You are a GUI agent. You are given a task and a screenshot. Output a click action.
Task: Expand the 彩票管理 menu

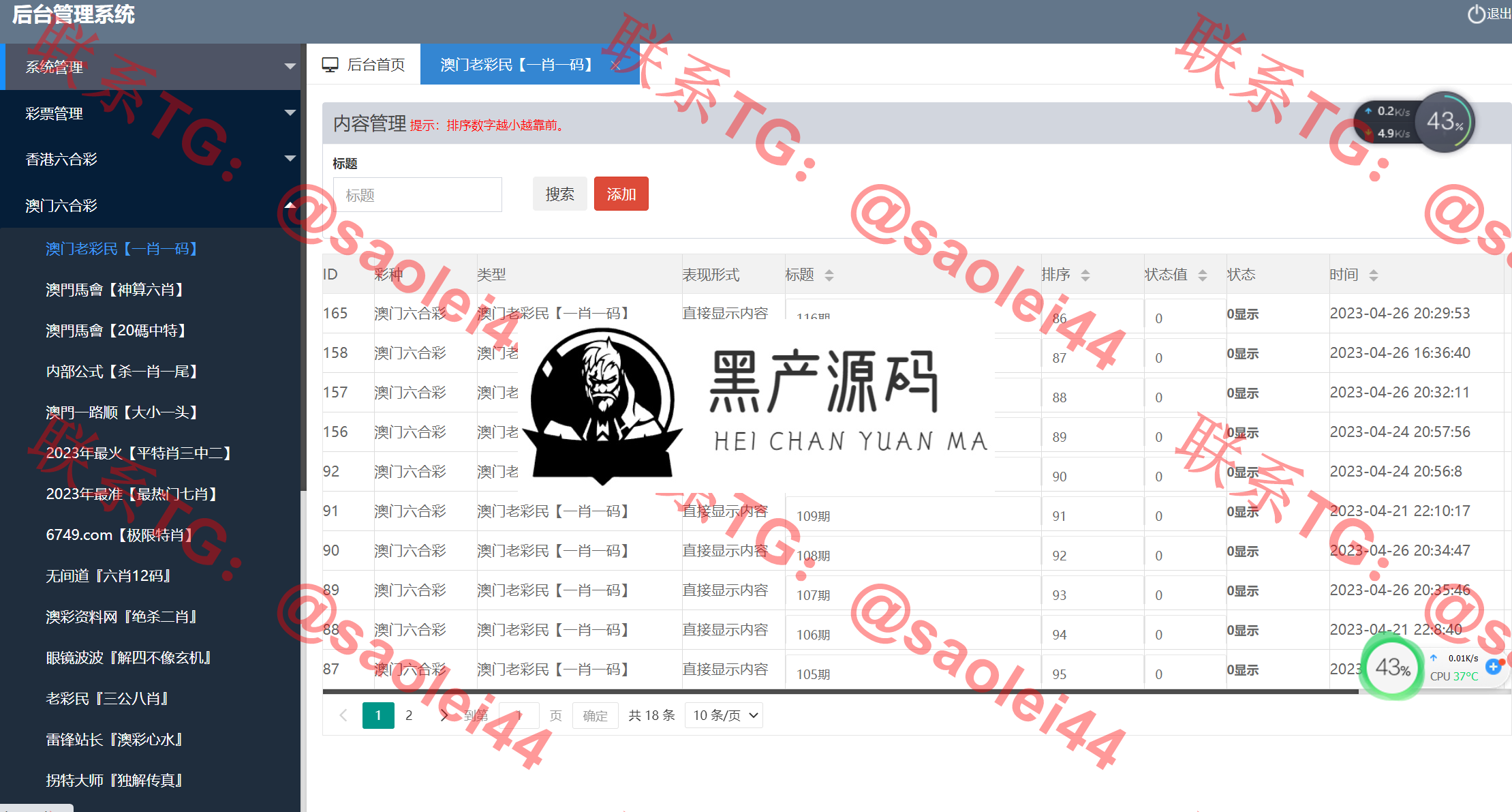pyautogui.click(x=150, y=113)
